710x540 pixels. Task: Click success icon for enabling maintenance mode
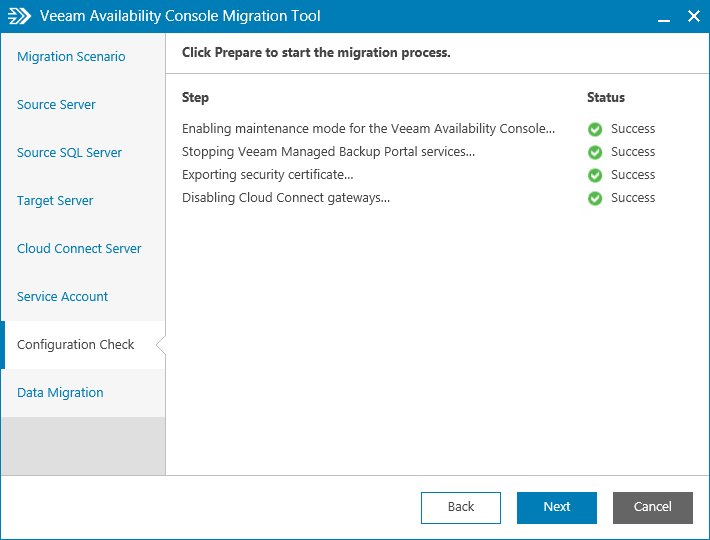coord(595,129)
